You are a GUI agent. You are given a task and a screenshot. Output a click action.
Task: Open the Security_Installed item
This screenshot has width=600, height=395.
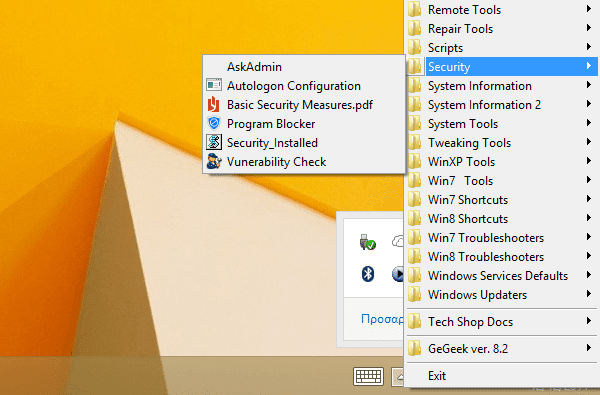click(304, 143)
